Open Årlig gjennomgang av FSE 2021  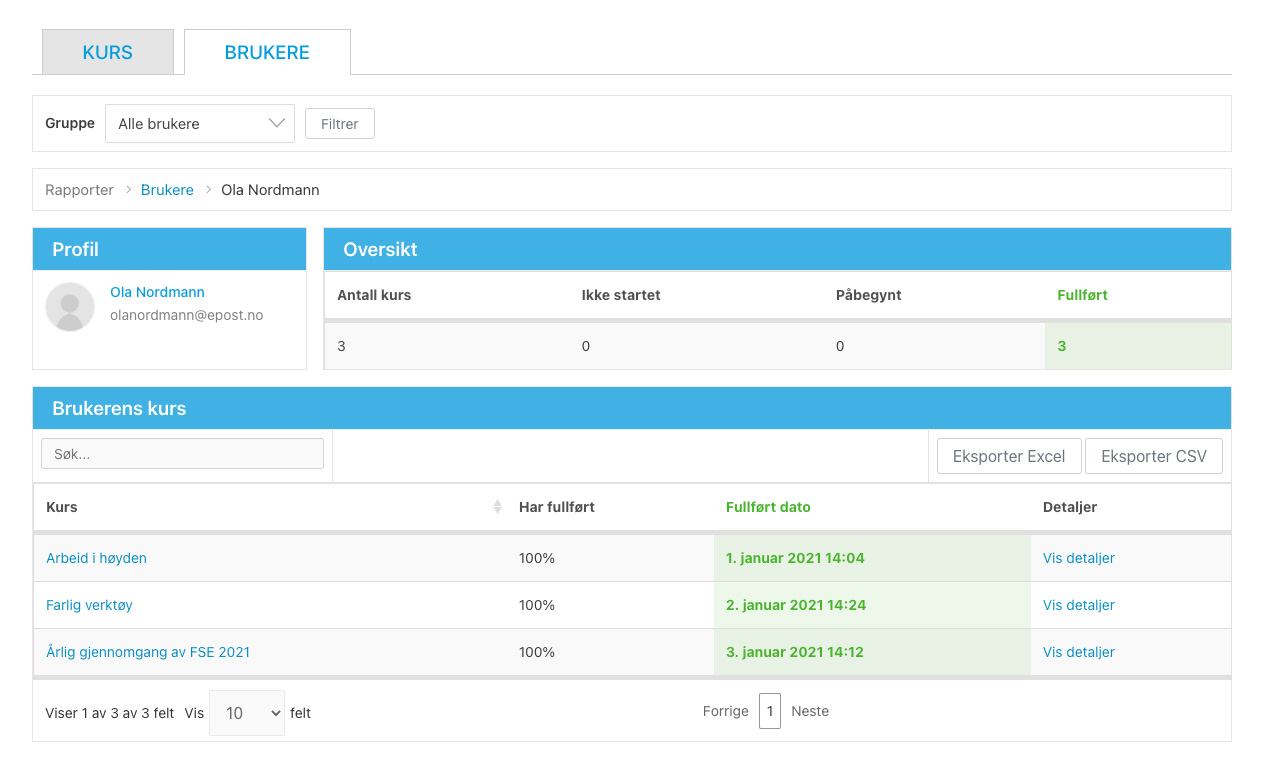coord(148,652)
